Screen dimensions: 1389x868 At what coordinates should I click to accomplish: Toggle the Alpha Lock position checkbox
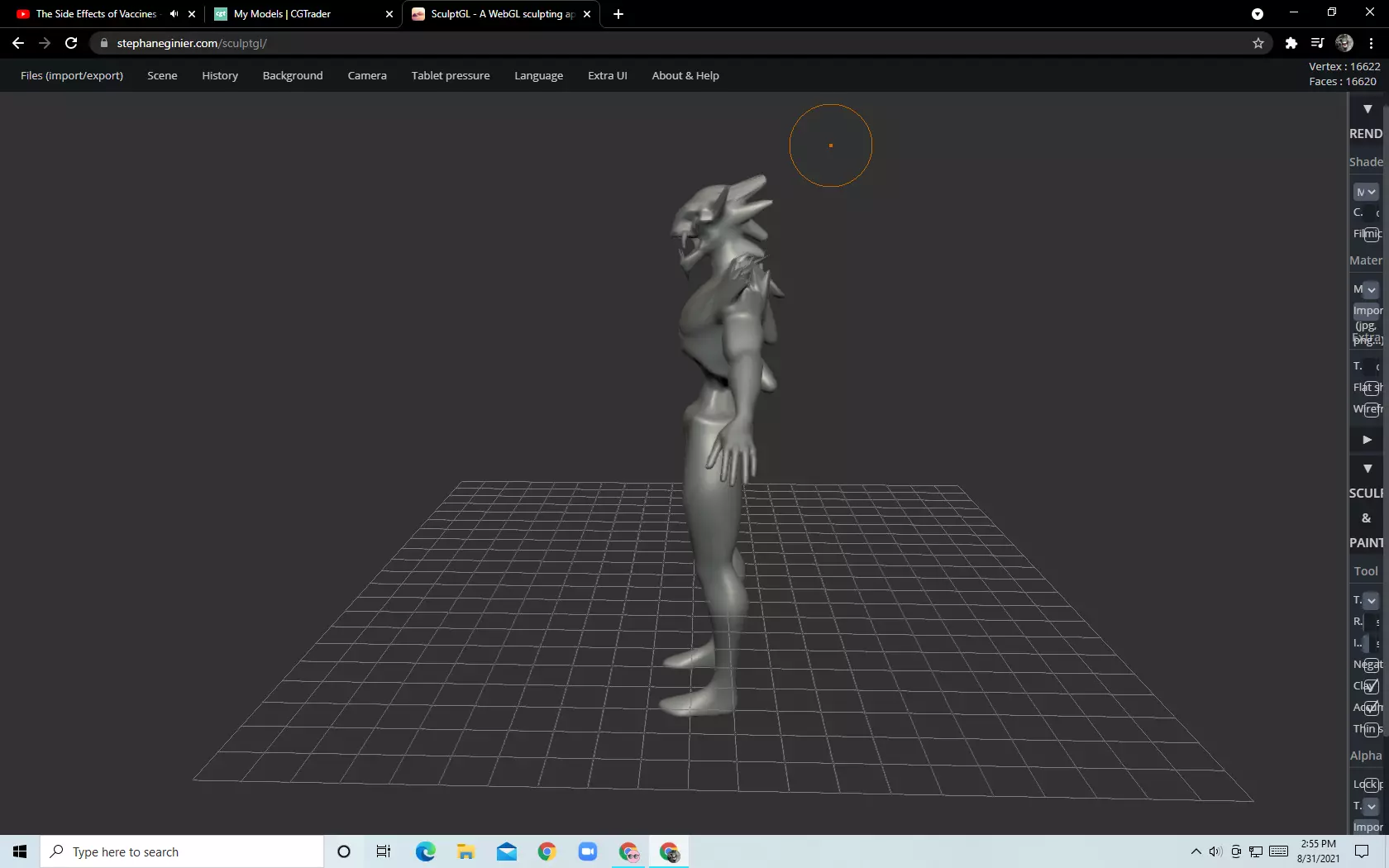[x=1372, y=785]
